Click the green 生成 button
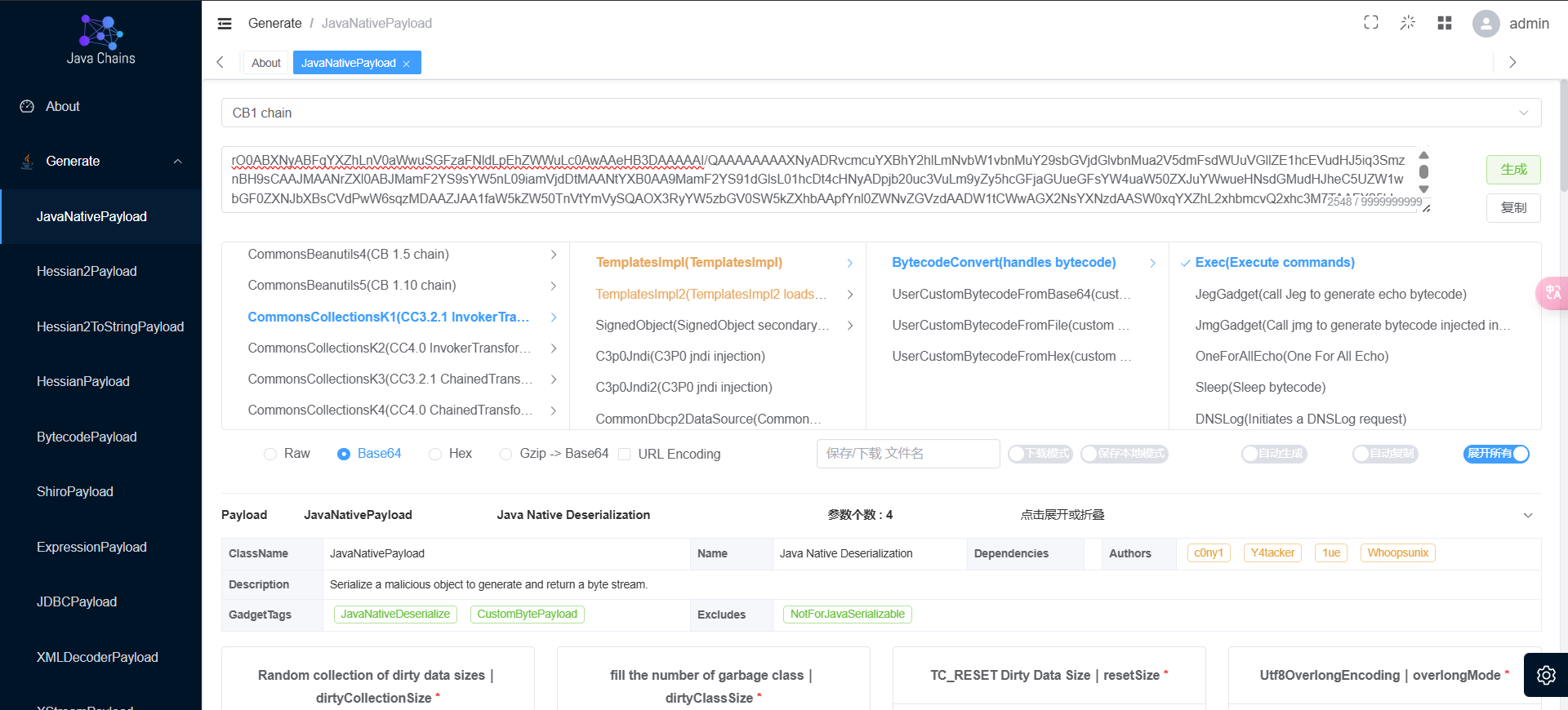Viewport: 1568px width, 710px height. (1512, 170)
